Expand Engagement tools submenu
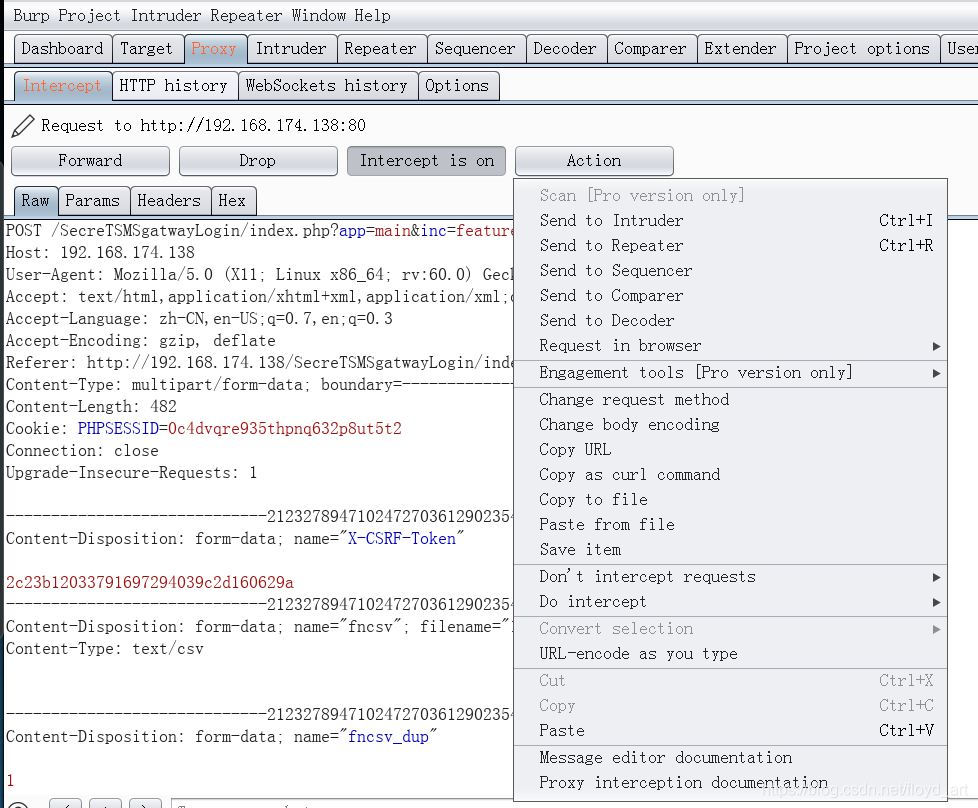 point(730,373)
